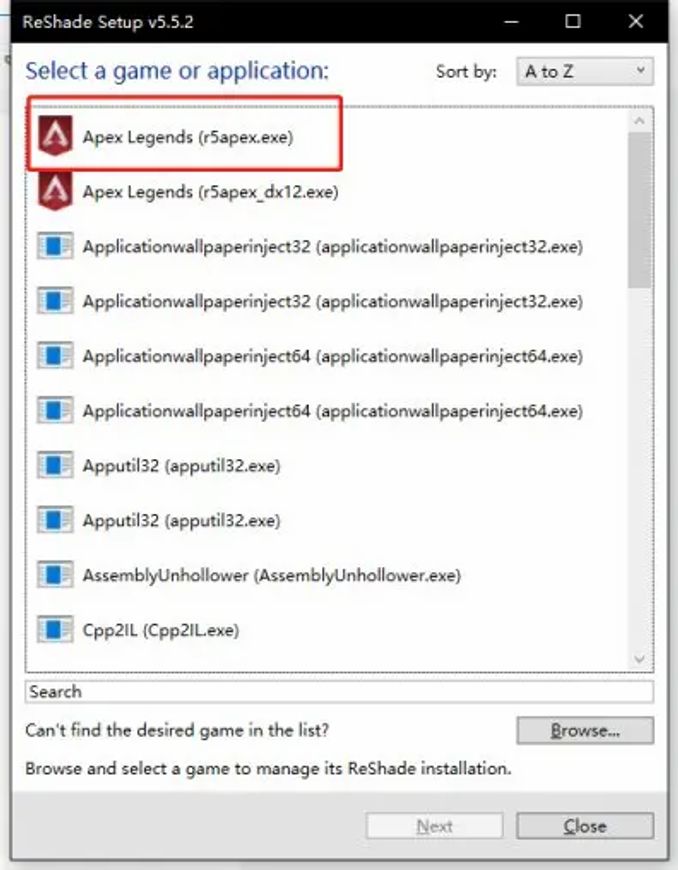Click the second Apputil32 entry icon
This screenshot has width=678, height=870.
(55, 520)
